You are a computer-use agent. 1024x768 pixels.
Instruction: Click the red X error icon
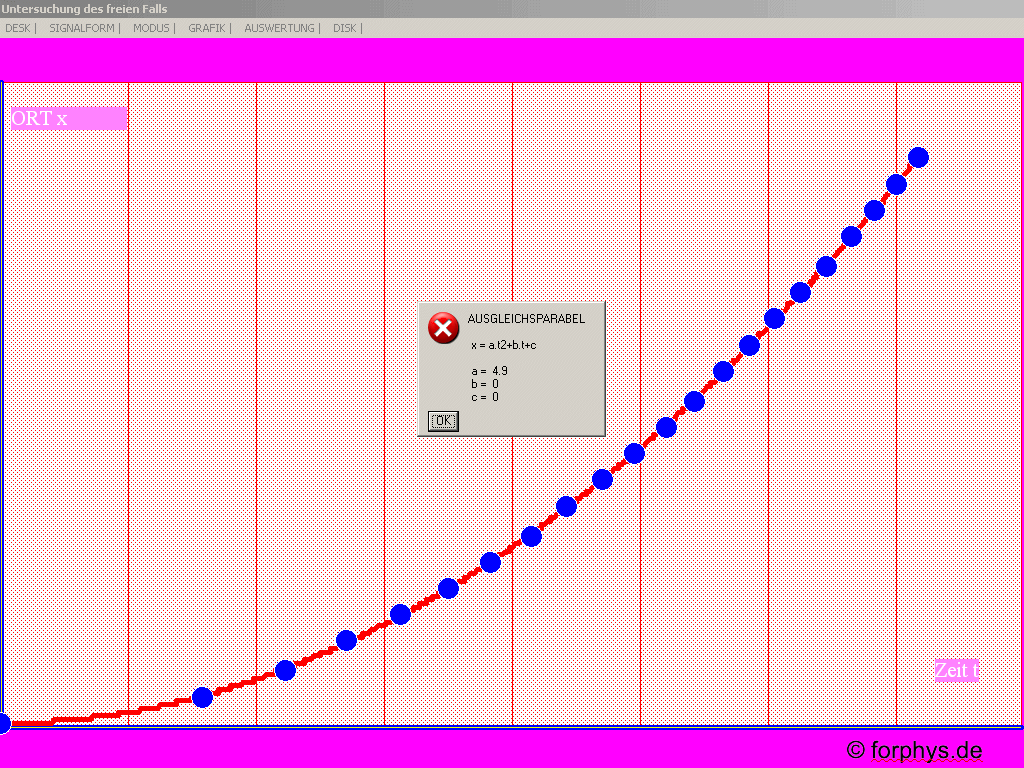click(x=443, y=328)
